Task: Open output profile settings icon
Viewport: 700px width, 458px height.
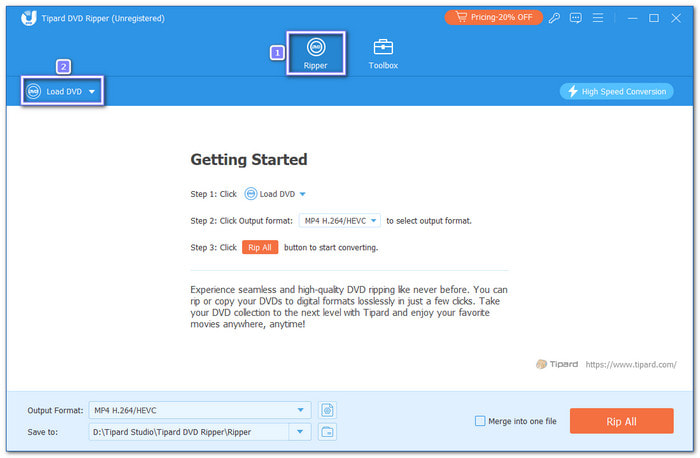Action: [327, 410]
